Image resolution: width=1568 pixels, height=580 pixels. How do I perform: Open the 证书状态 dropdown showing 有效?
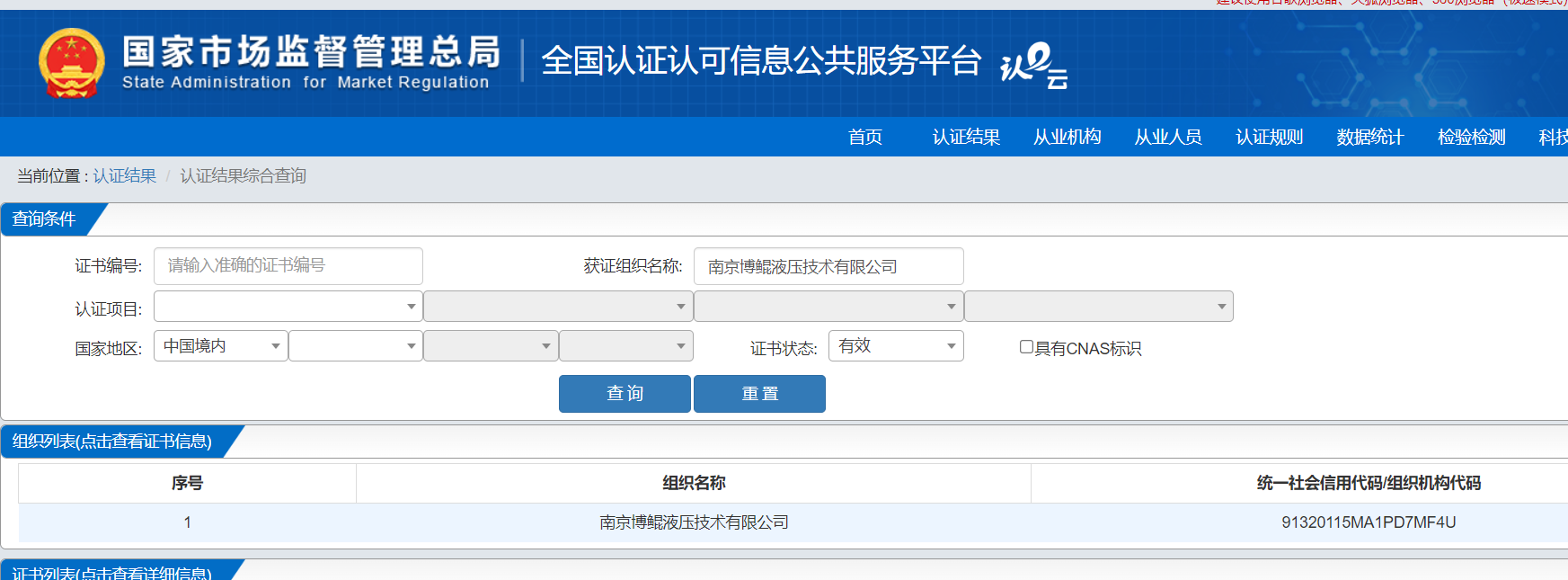[x=896, y=346]
